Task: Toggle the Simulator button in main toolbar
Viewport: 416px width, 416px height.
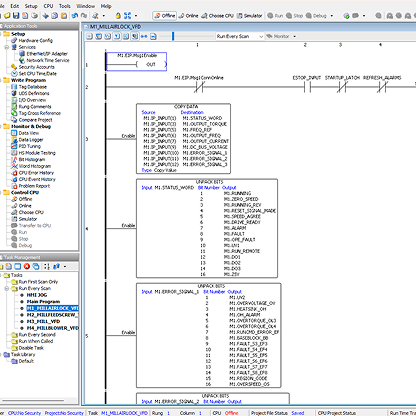Action: tap(249, 16)
